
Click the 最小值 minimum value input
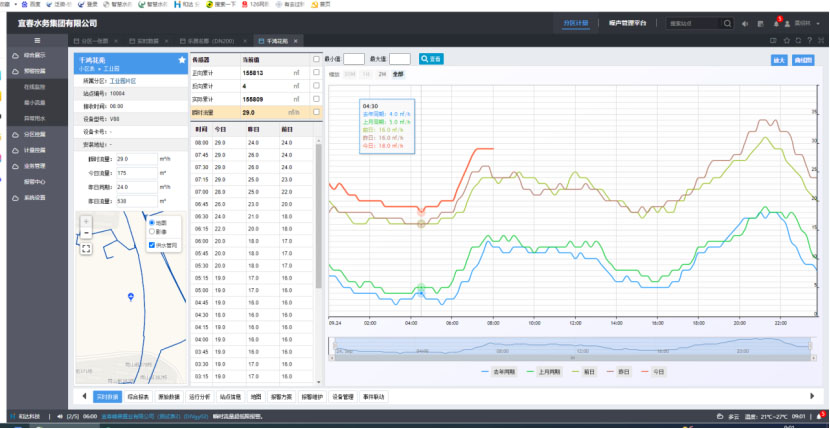(354, 59)
